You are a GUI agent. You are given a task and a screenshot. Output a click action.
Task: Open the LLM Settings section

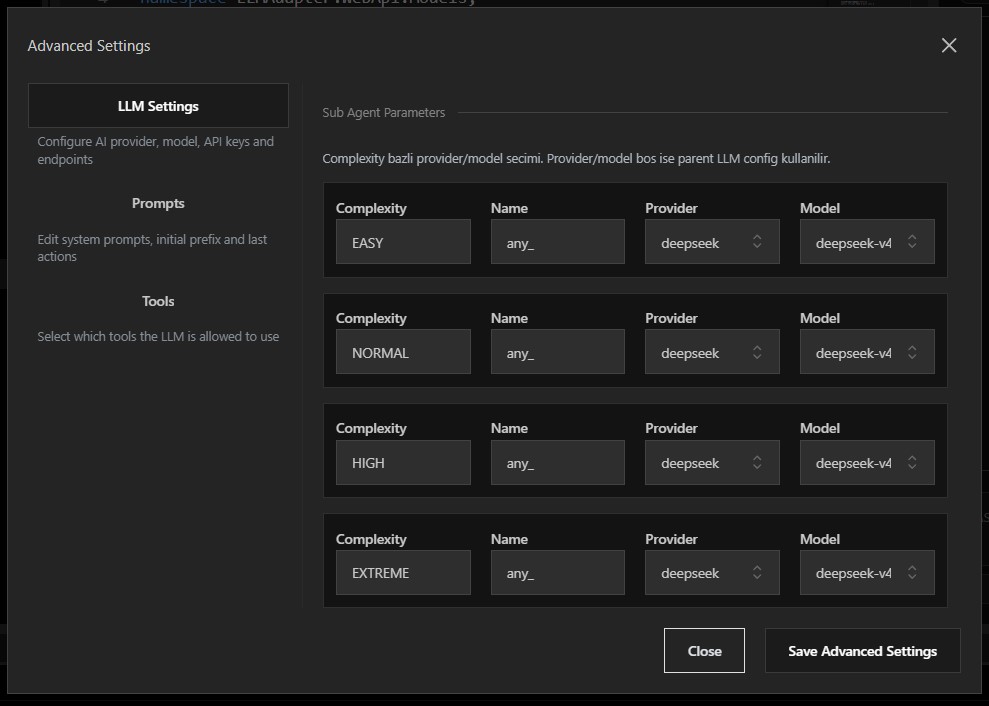(158, 106)
